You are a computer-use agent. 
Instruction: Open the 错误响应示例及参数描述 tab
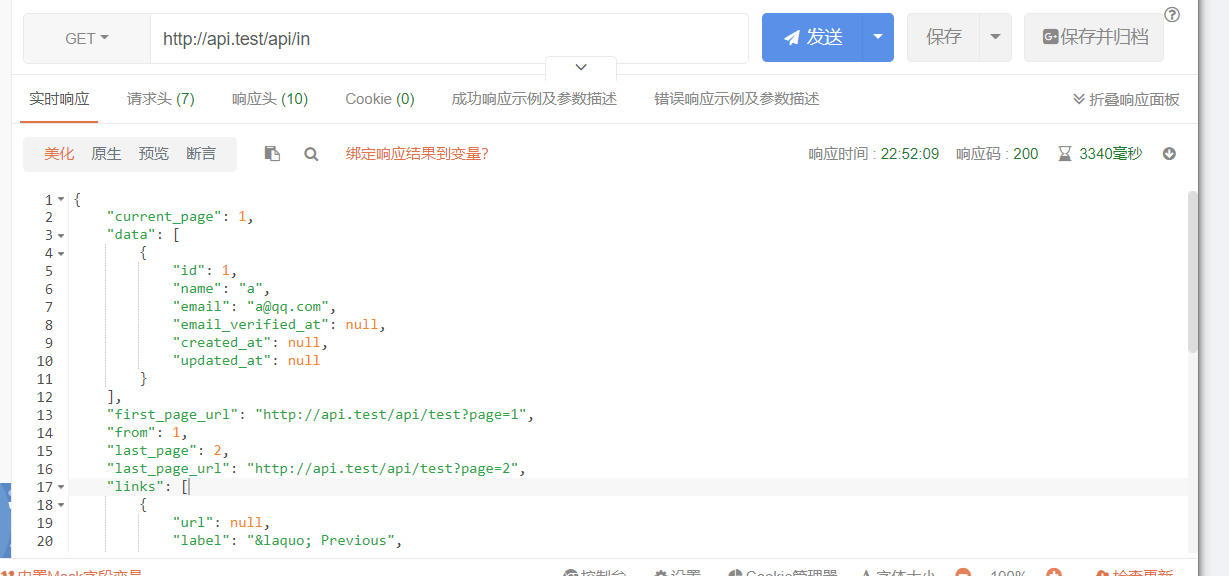(737, 99)
